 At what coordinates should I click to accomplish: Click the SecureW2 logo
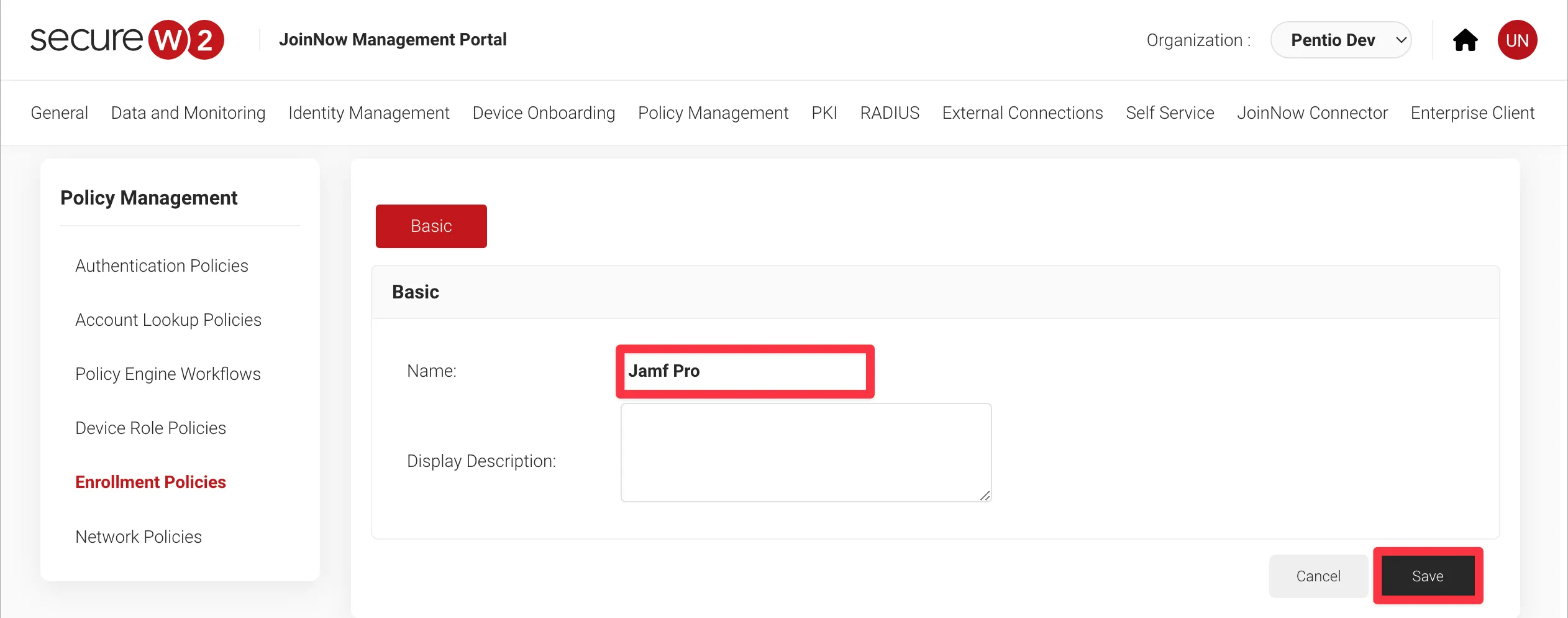click(127, 40)
